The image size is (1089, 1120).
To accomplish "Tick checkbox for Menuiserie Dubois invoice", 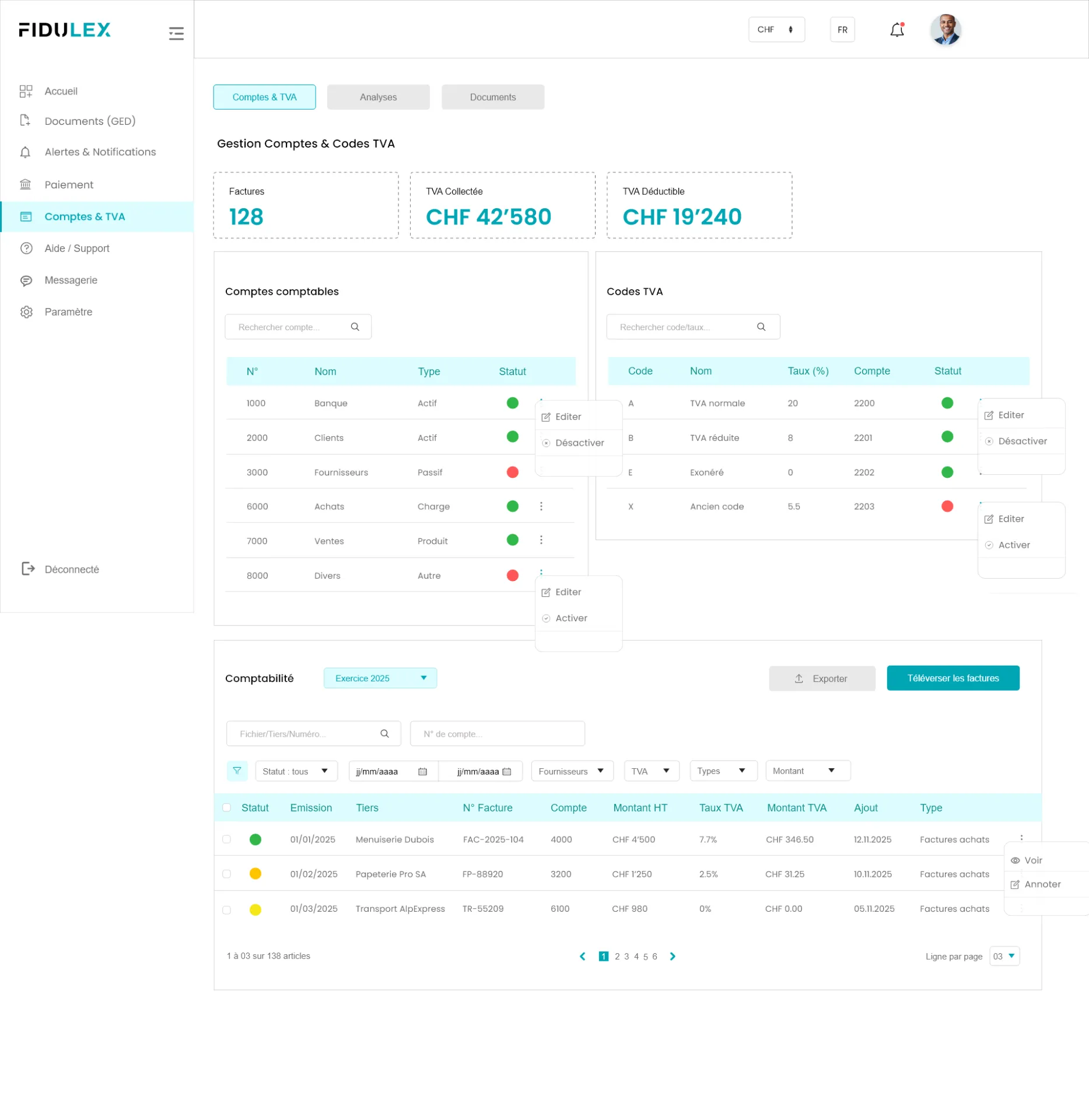I will [226, 839].
